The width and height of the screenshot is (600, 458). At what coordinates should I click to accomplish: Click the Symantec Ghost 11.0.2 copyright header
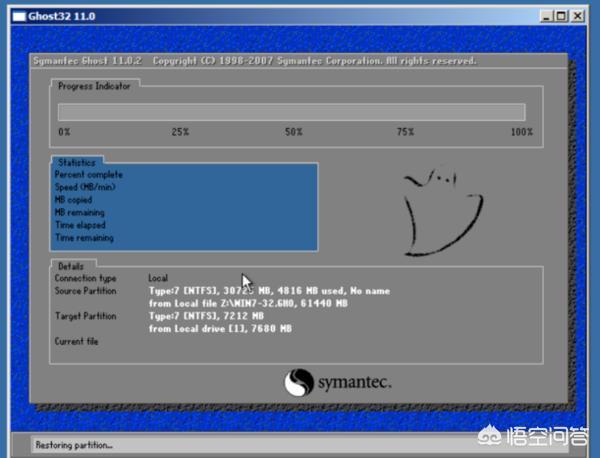255,61
